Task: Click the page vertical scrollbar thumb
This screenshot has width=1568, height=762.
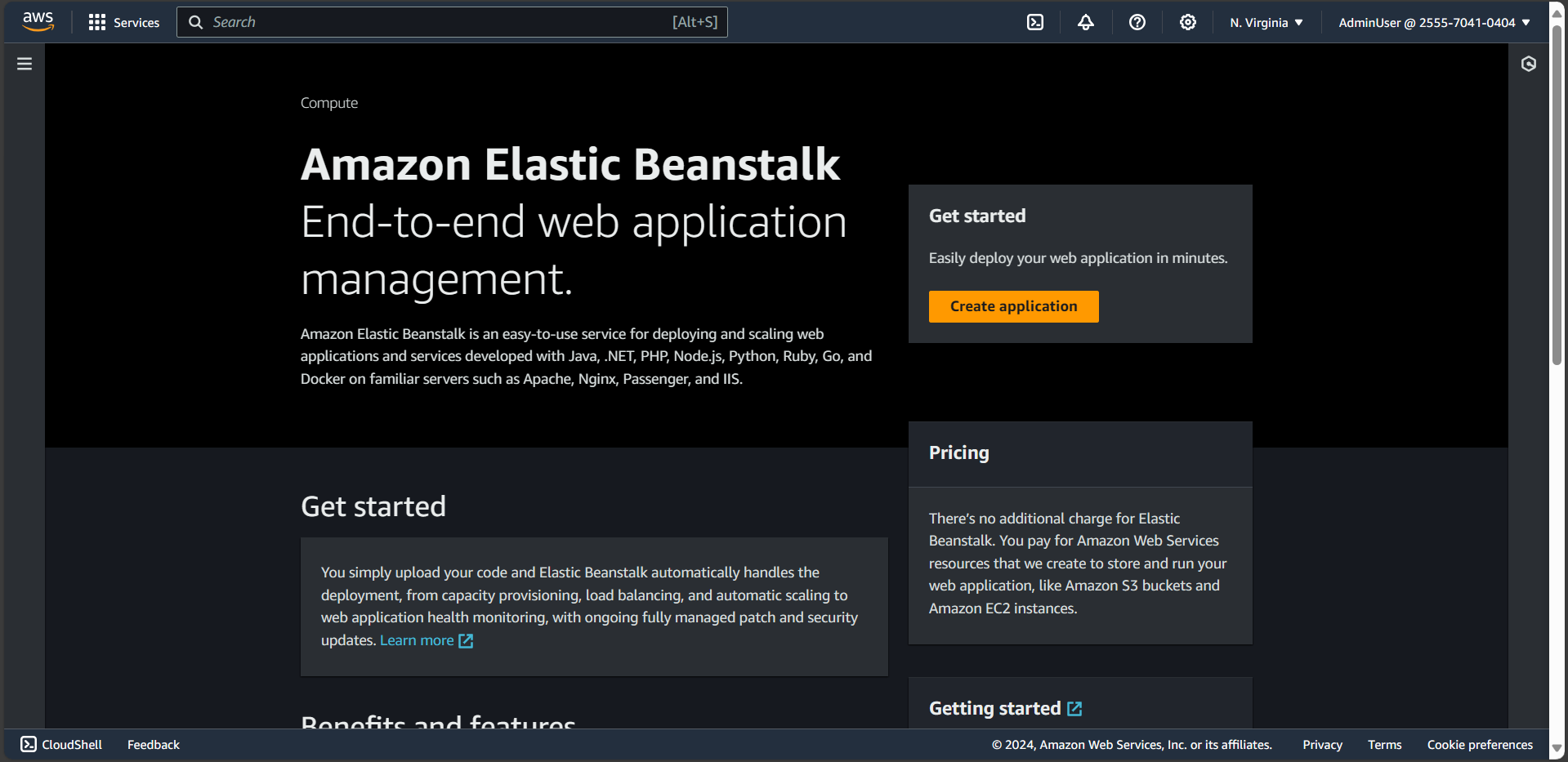Action: [x=1557, y=194]
